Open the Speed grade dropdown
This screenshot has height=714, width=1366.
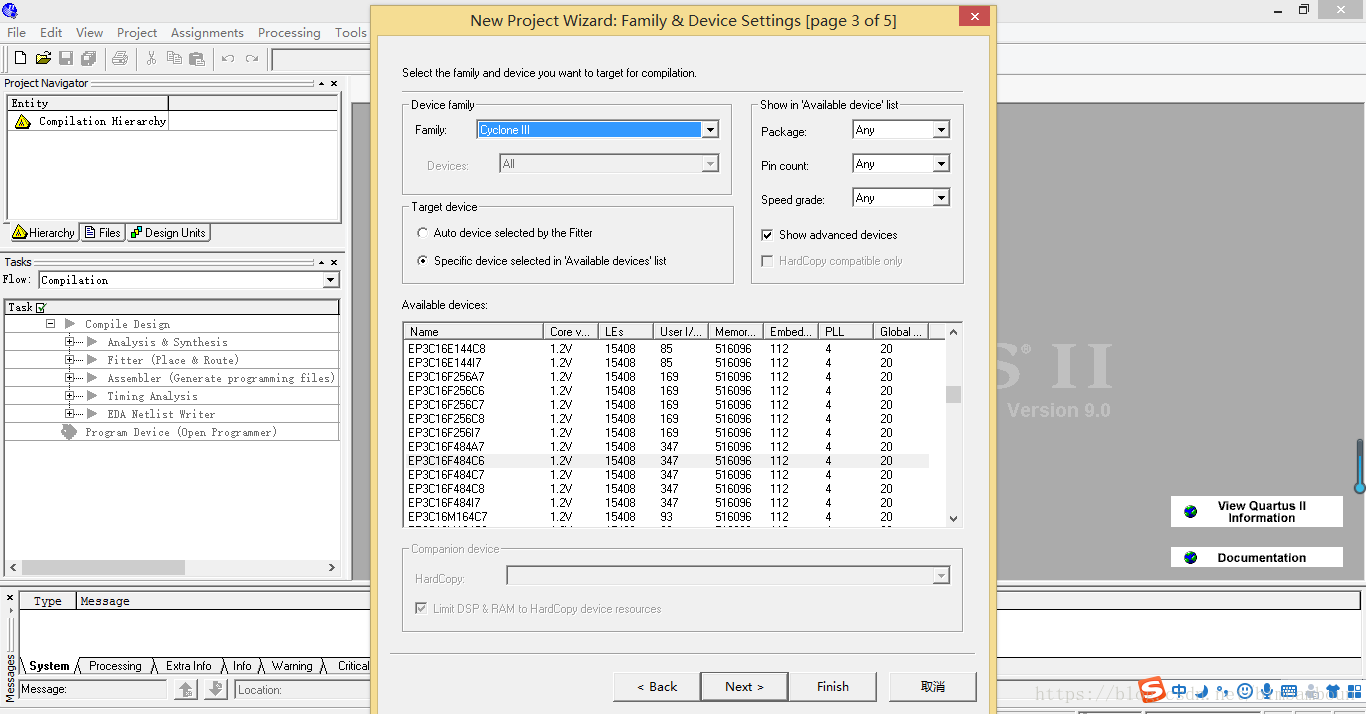pyautogui.click(x=940, y=198)
